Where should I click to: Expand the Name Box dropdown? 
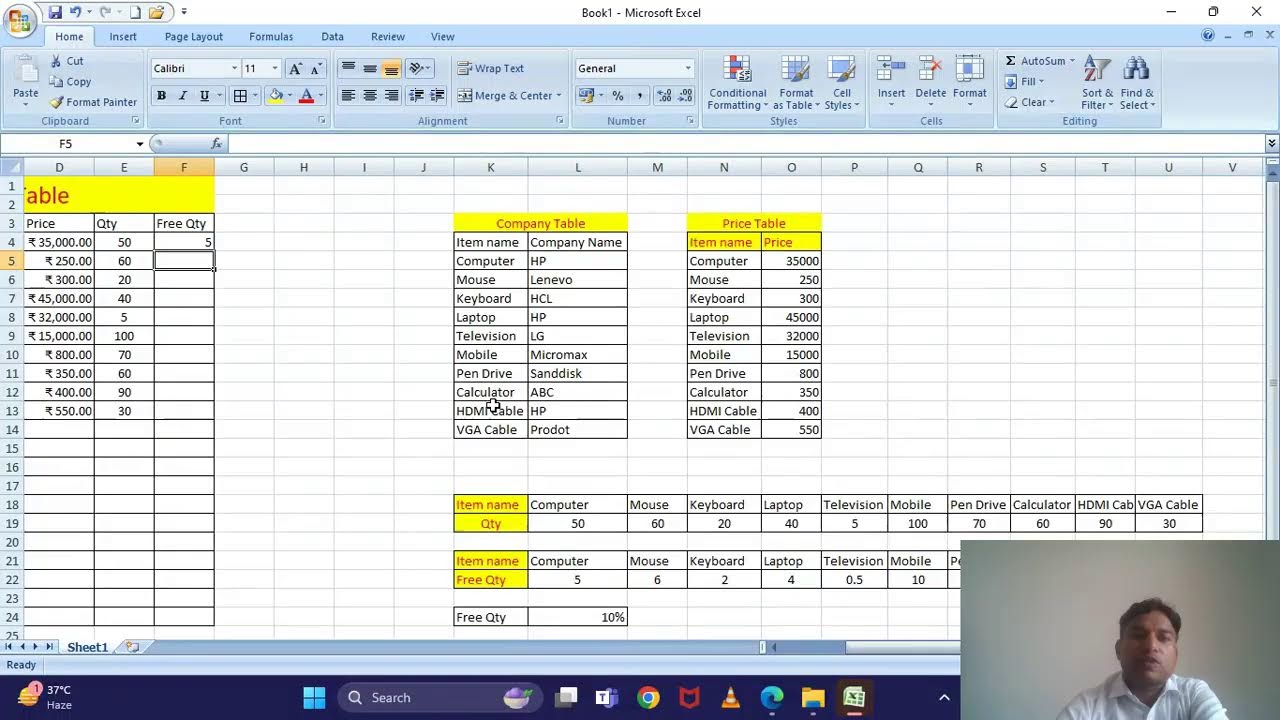click(x=139, y=144)
